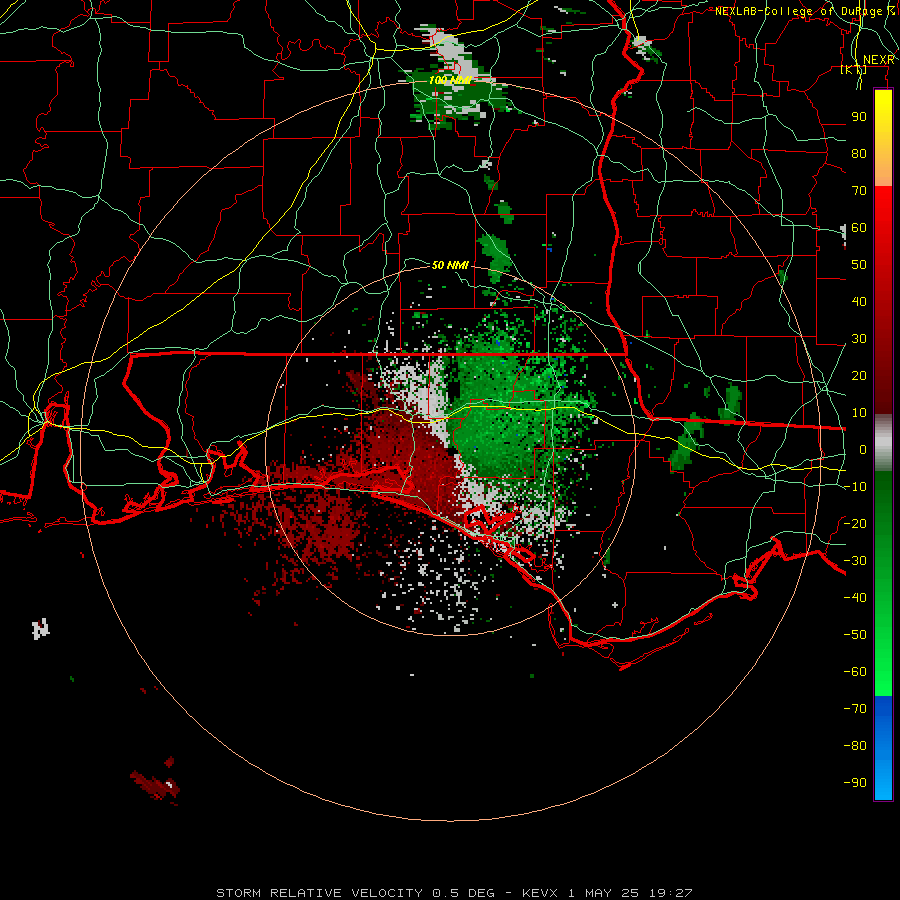Click the -90 value on velocity scale
Screen dimensions: 900x900
click(855, 782)
